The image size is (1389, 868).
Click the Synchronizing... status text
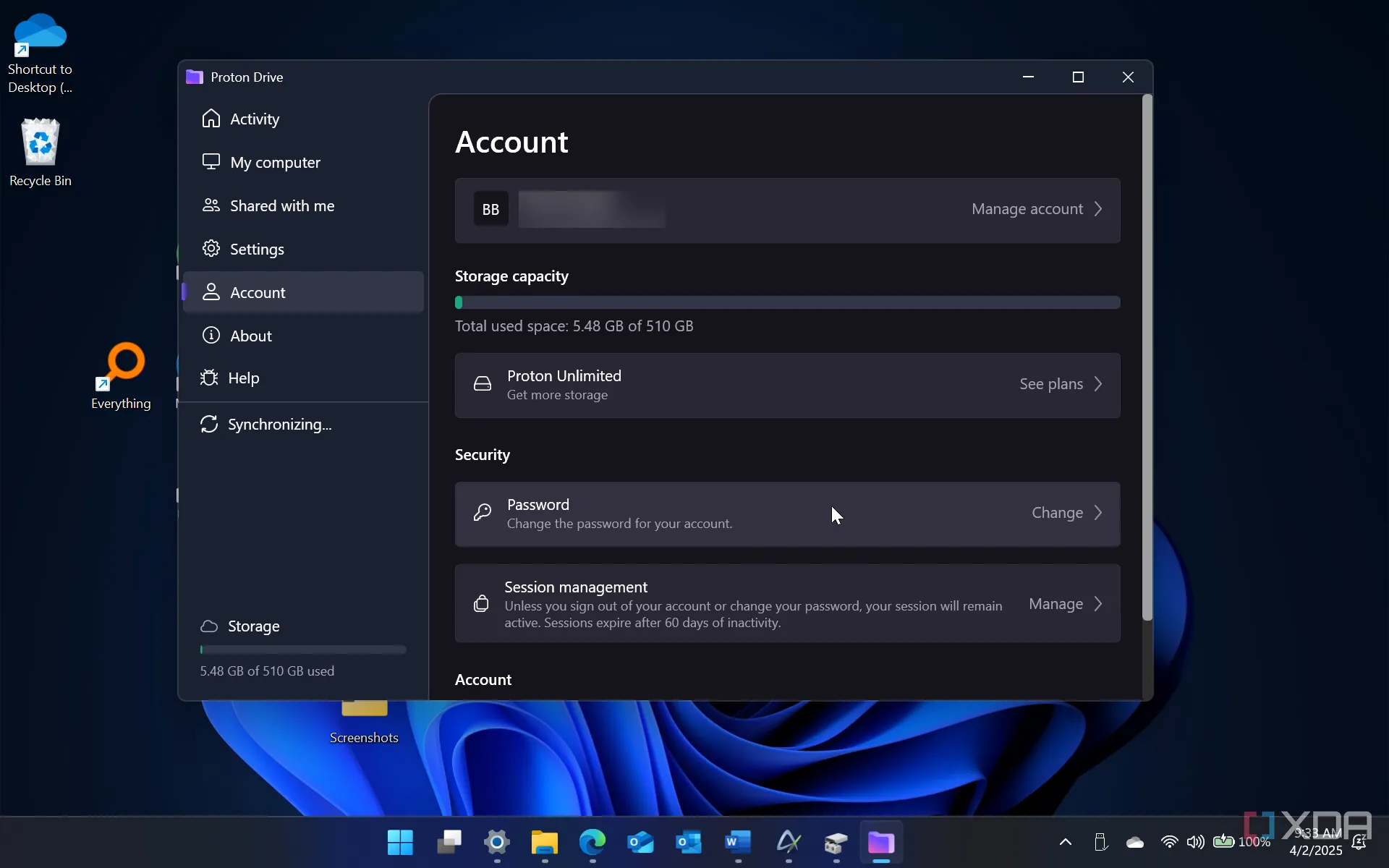point(280,425)
